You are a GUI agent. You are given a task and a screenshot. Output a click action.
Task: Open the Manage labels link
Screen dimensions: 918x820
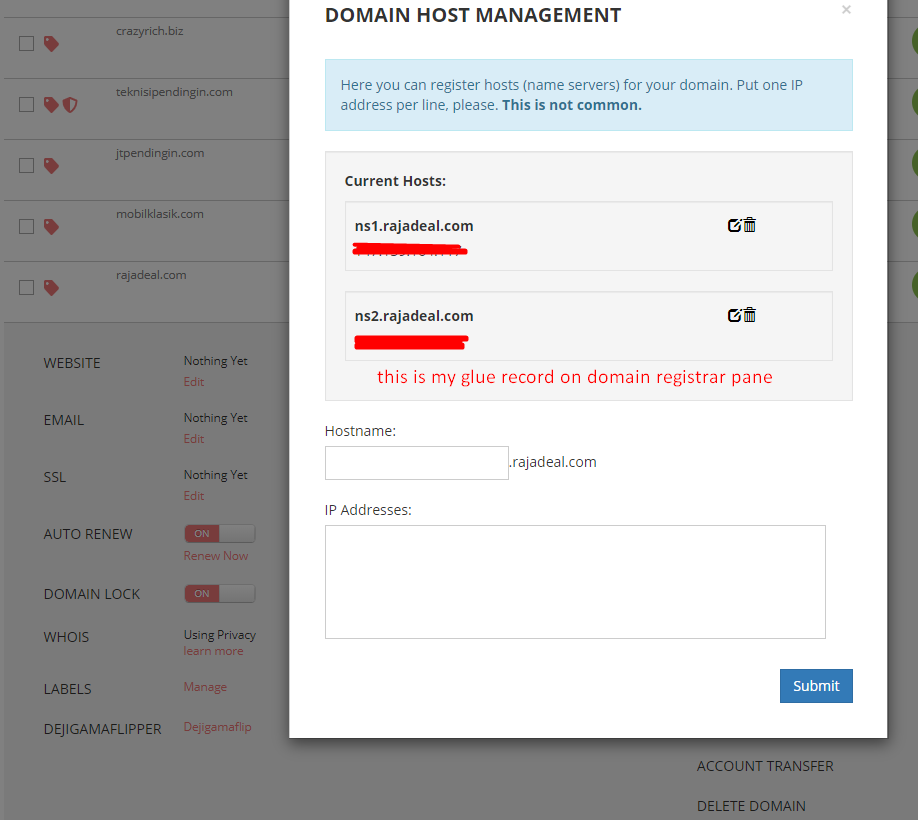(x=205, y=687)
